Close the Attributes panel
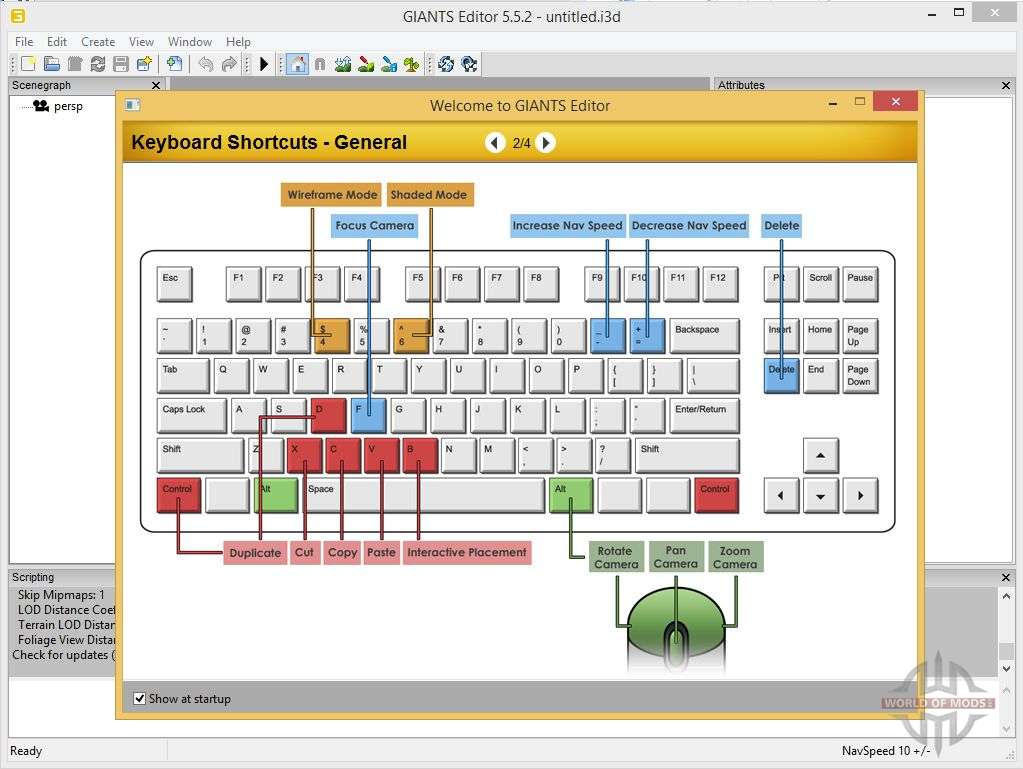 click(x=1005, y=85)
